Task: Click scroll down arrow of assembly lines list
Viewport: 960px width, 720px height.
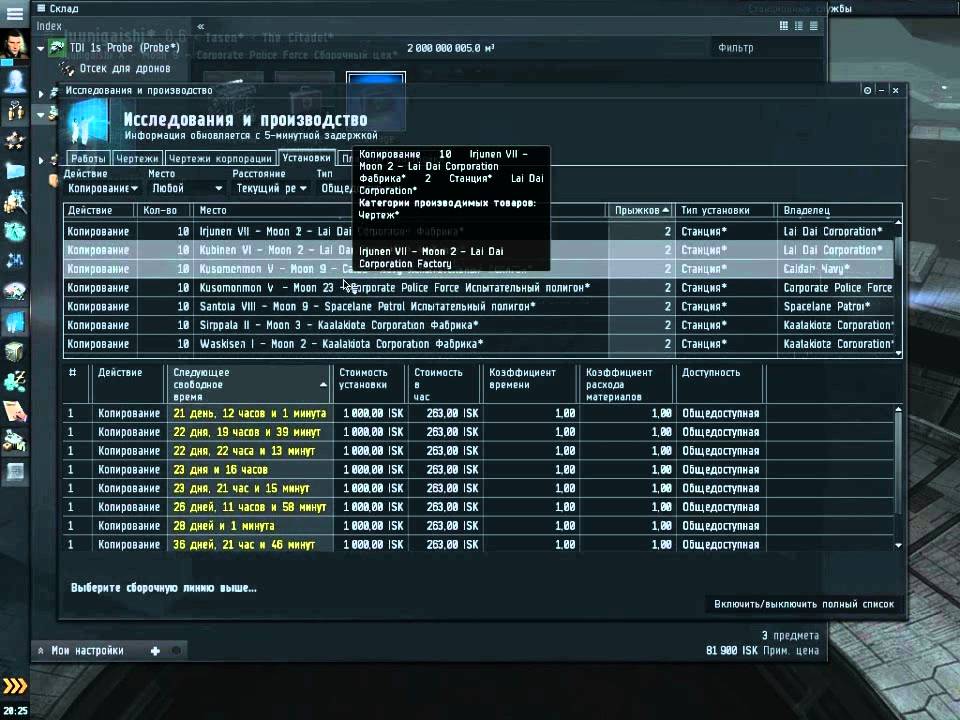Action: [898, 545]
